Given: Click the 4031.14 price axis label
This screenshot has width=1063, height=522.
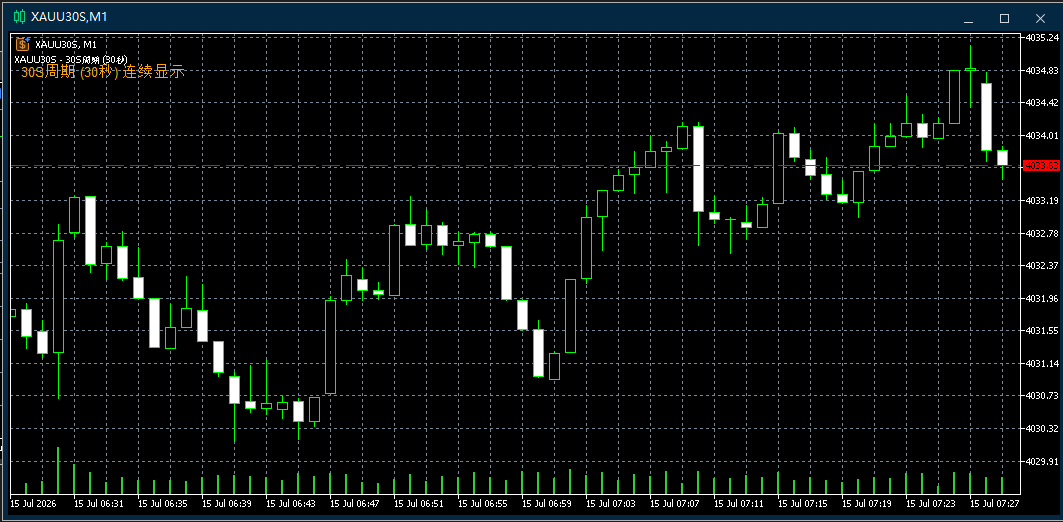Looking at the screenshot, I should point(1042,363).
